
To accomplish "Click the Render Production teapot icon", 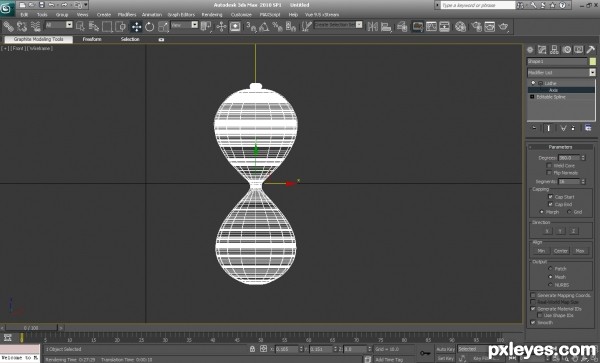I will point(503,26).
